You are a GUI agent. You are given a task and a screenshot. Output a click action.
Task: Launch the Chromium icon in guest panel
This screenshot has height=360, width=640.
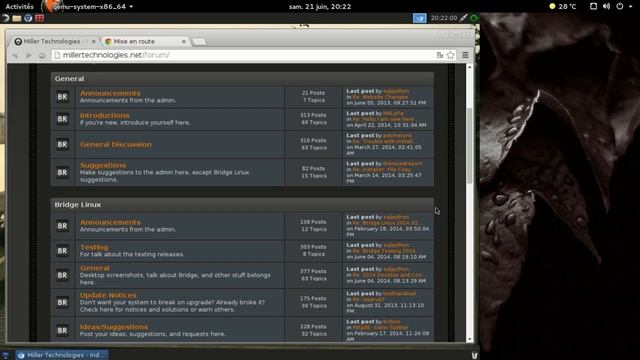pos(28,18)
